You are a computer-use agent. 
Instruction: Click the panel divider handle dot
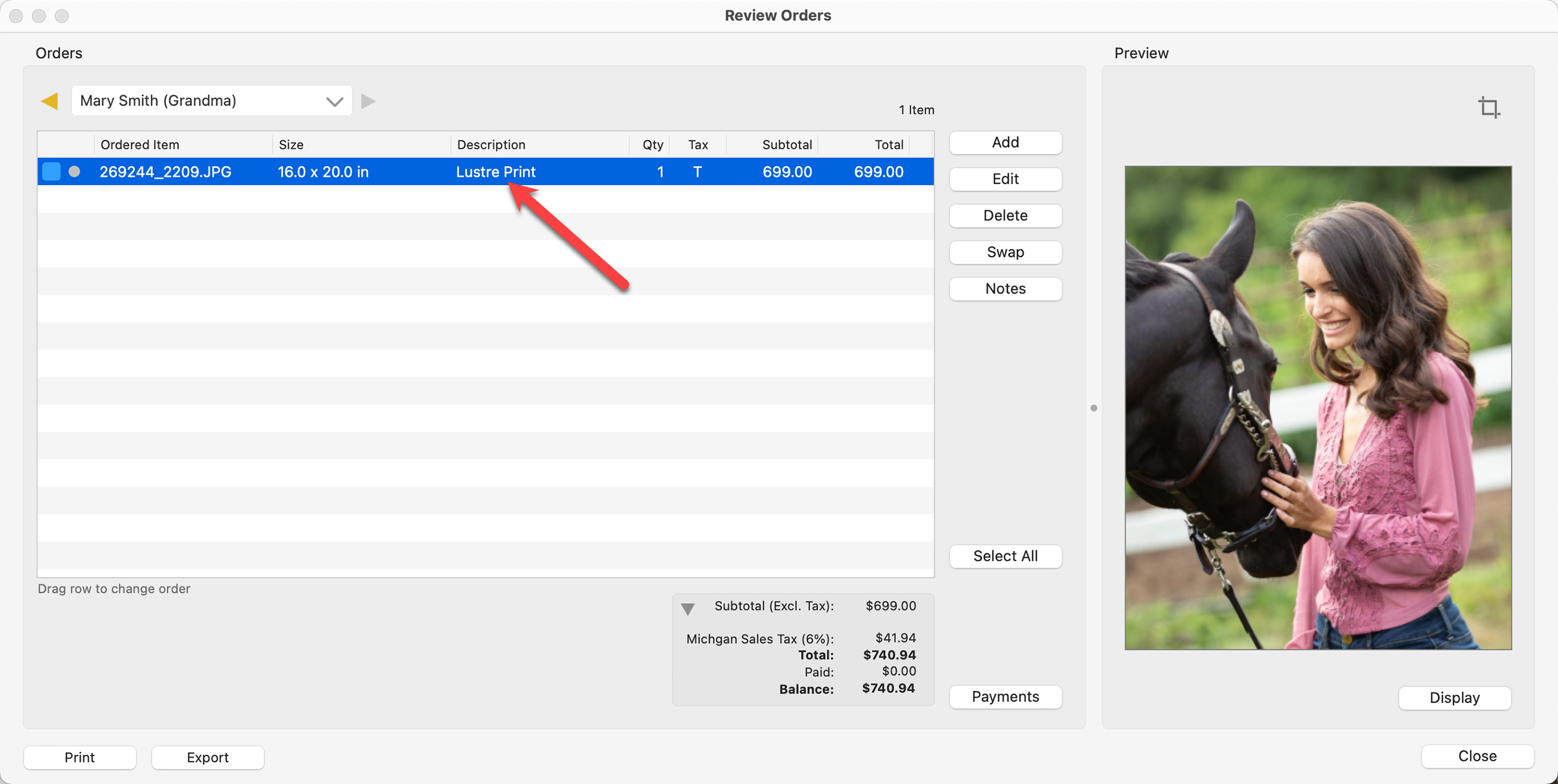1094,408
